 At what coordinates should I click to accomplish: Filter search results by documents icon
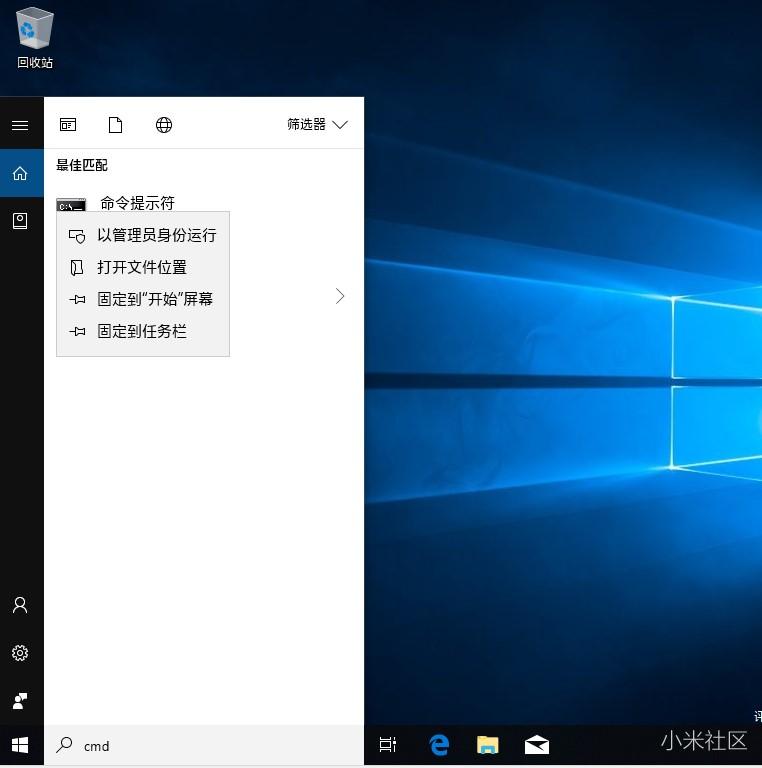click(116, 125)
